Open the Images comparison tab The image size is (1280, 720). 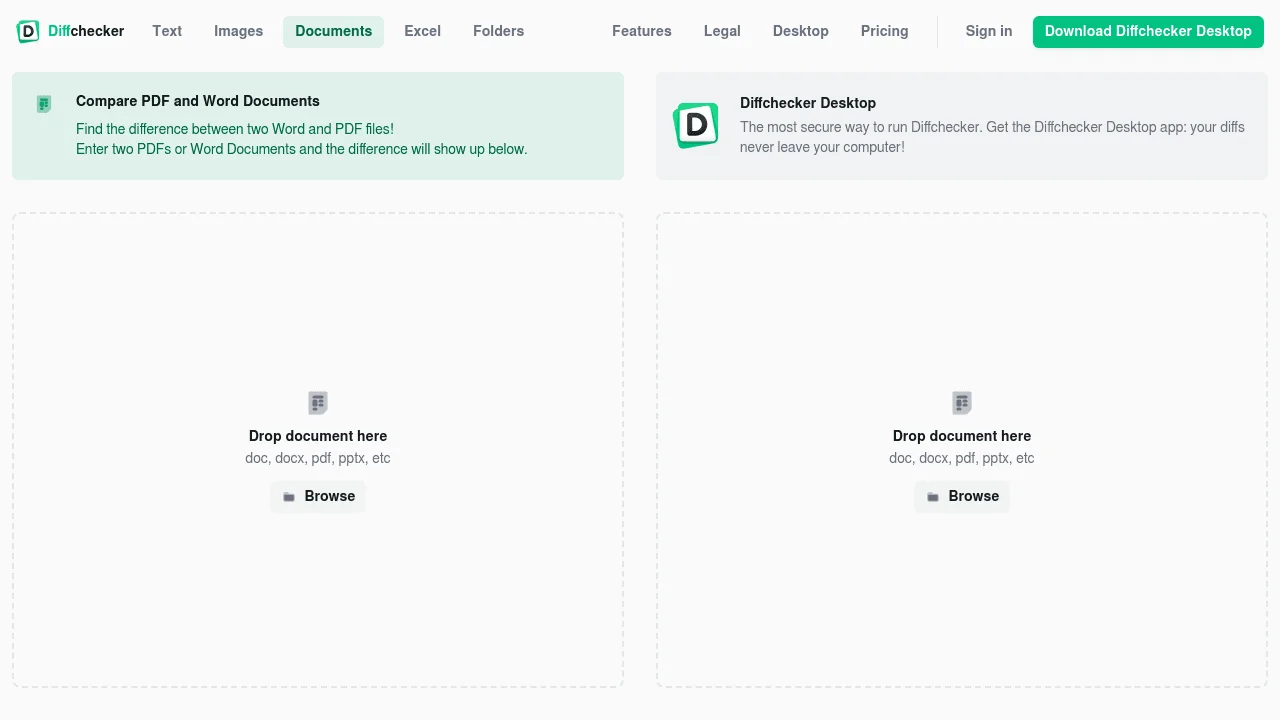[238, 31]
